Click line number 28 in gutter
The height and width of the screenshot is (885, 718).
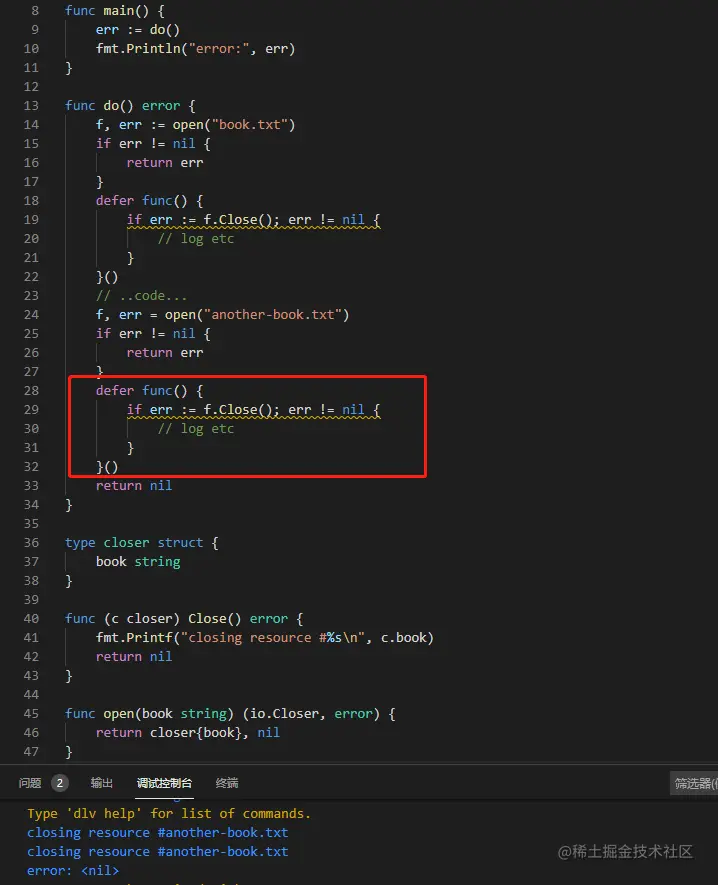click(31, 391)
